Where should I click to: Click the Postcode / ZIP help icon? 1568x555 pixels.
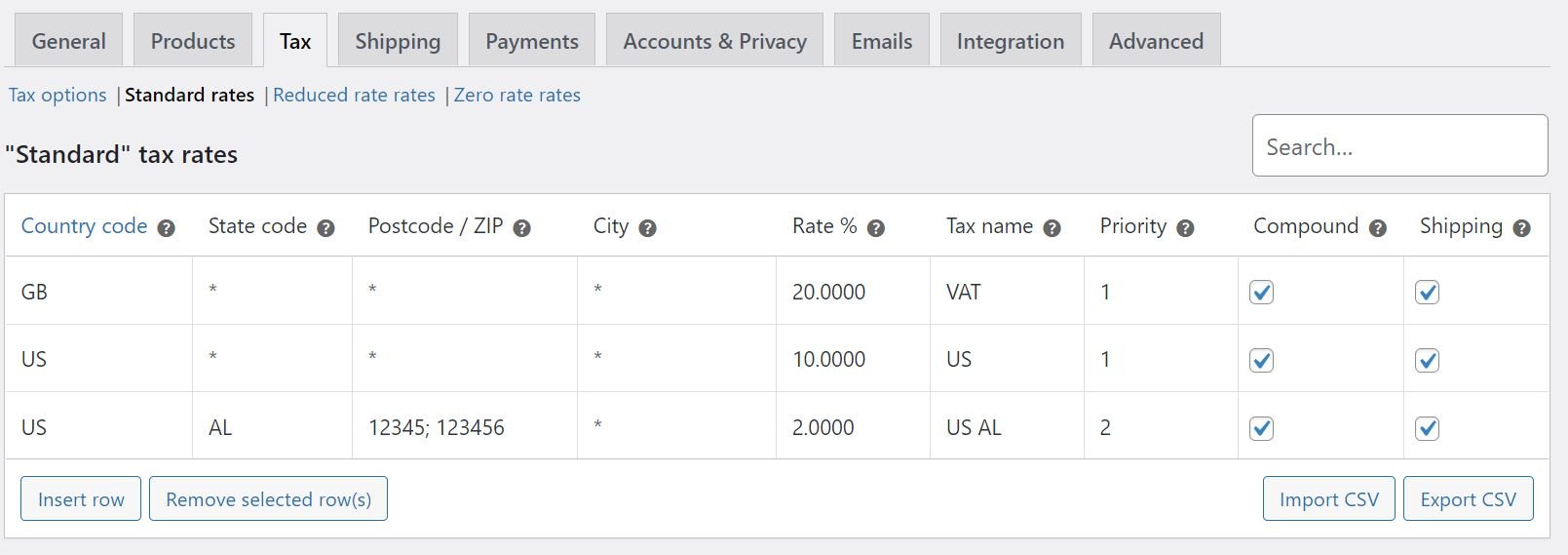coord(522,228)
